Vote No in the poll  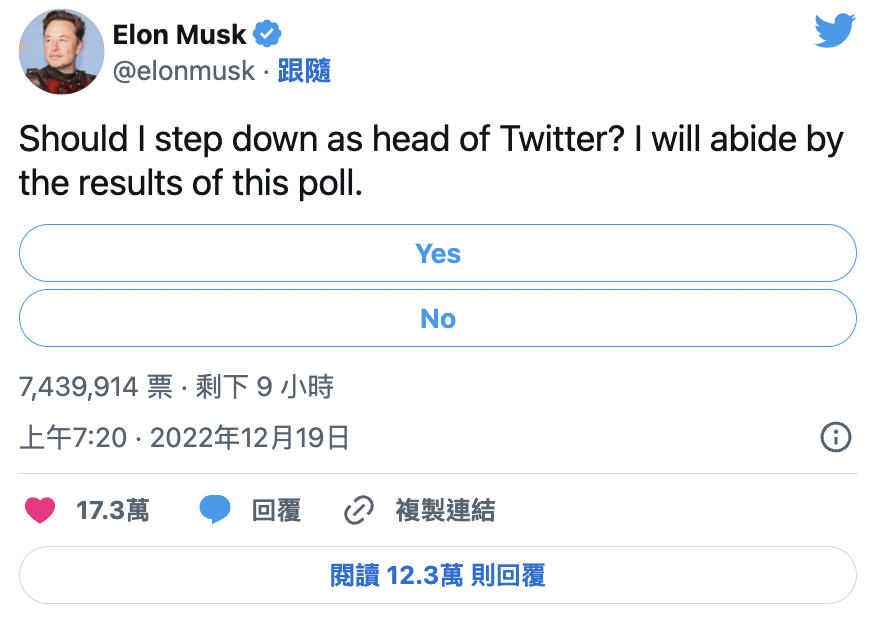438,318
